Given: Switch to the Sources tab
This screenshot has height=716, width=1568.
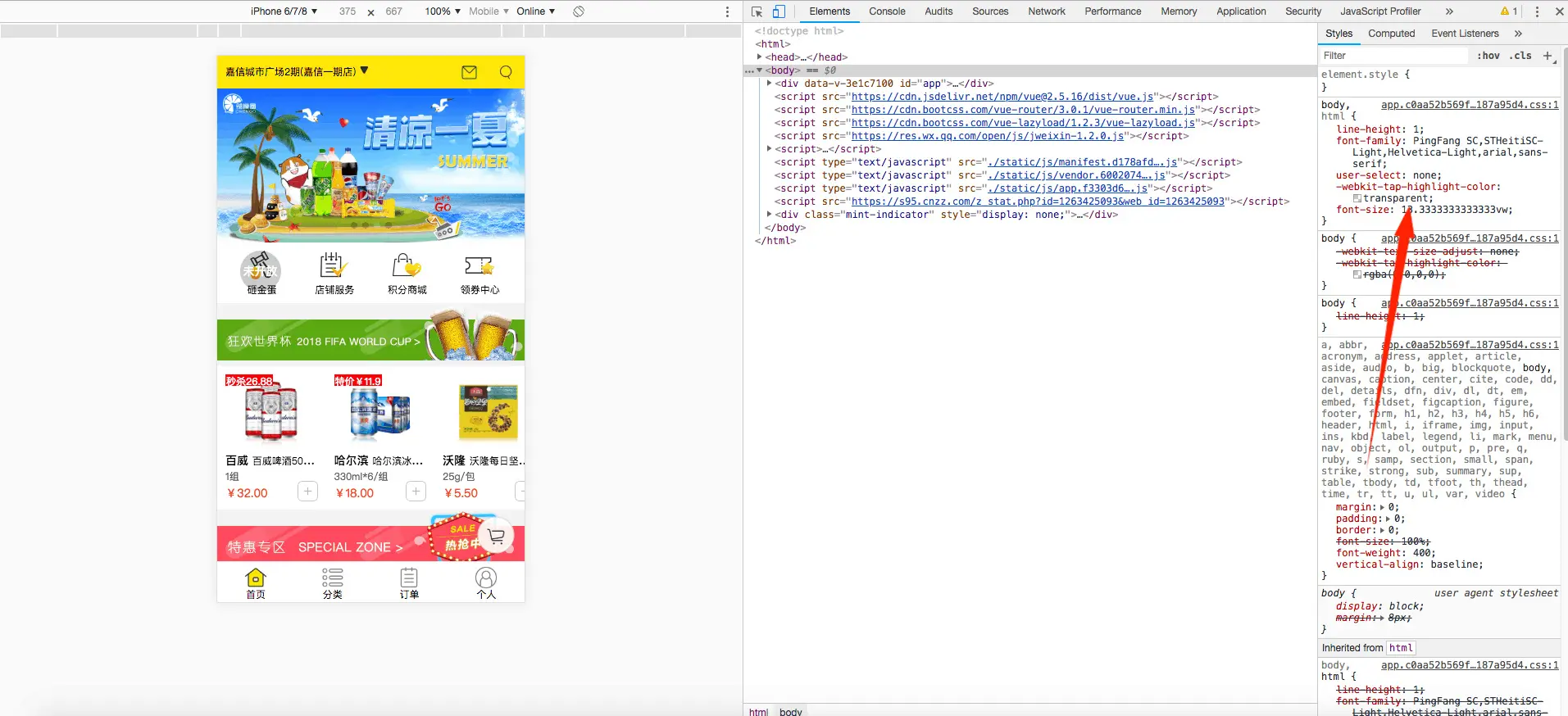Looking at the screenshot, I should [990, 11].
